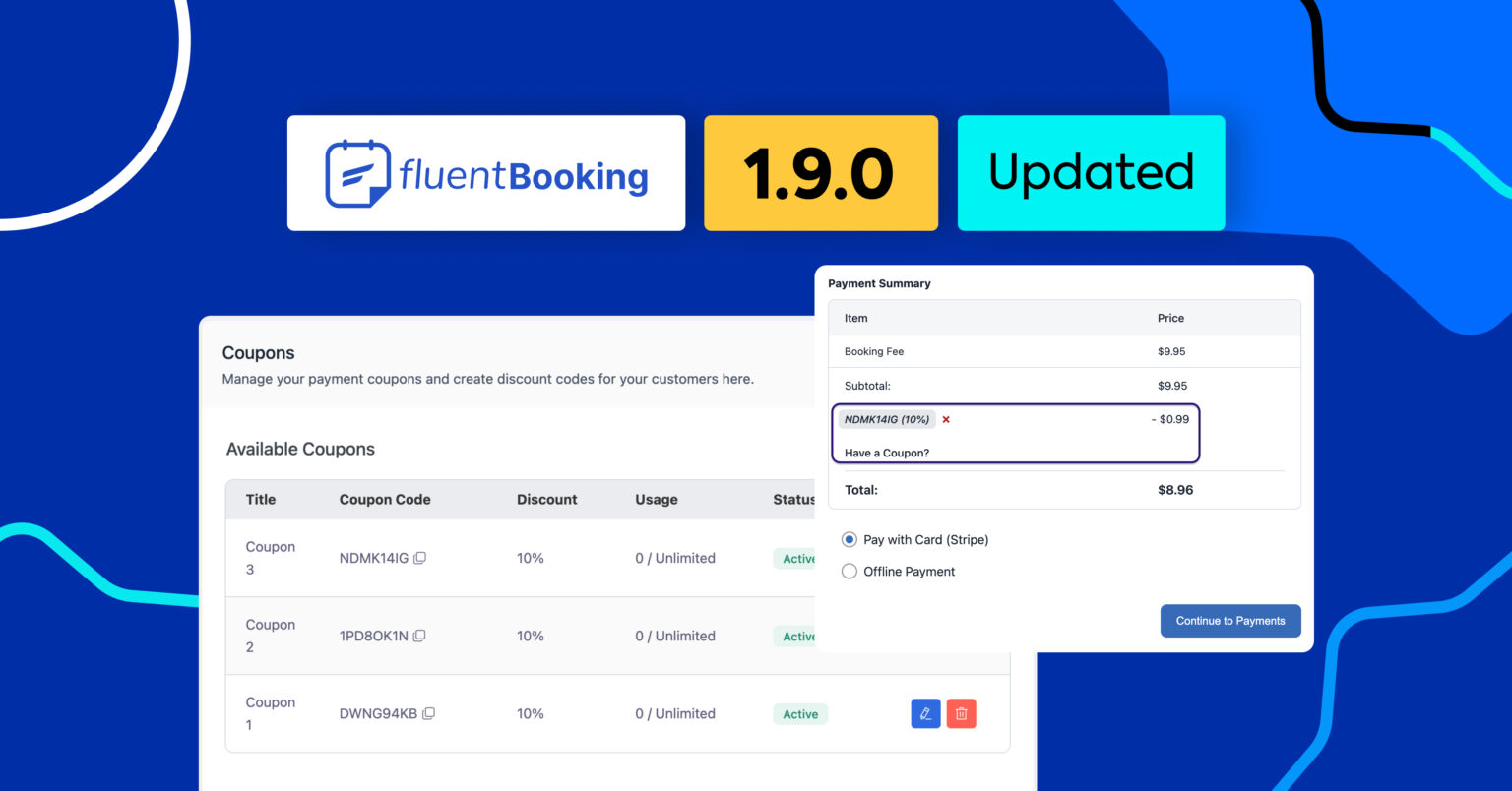
Task: Sort by Coupon Code column header
Action: (385, 500)
